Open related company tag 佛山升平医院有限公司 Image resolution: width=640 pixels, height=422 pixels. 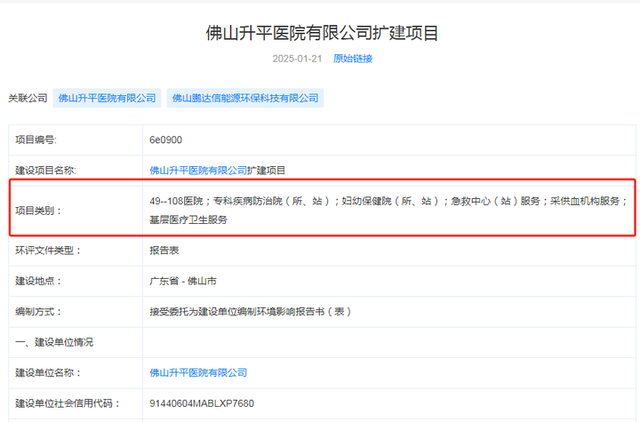click(x=107, y=98)
